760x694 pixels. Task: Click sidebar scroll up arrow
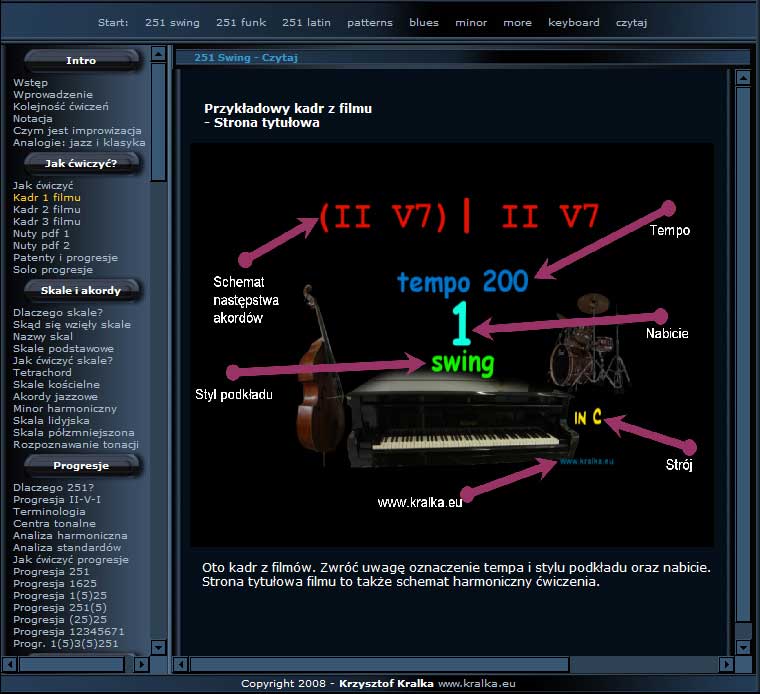coord(158,53)
